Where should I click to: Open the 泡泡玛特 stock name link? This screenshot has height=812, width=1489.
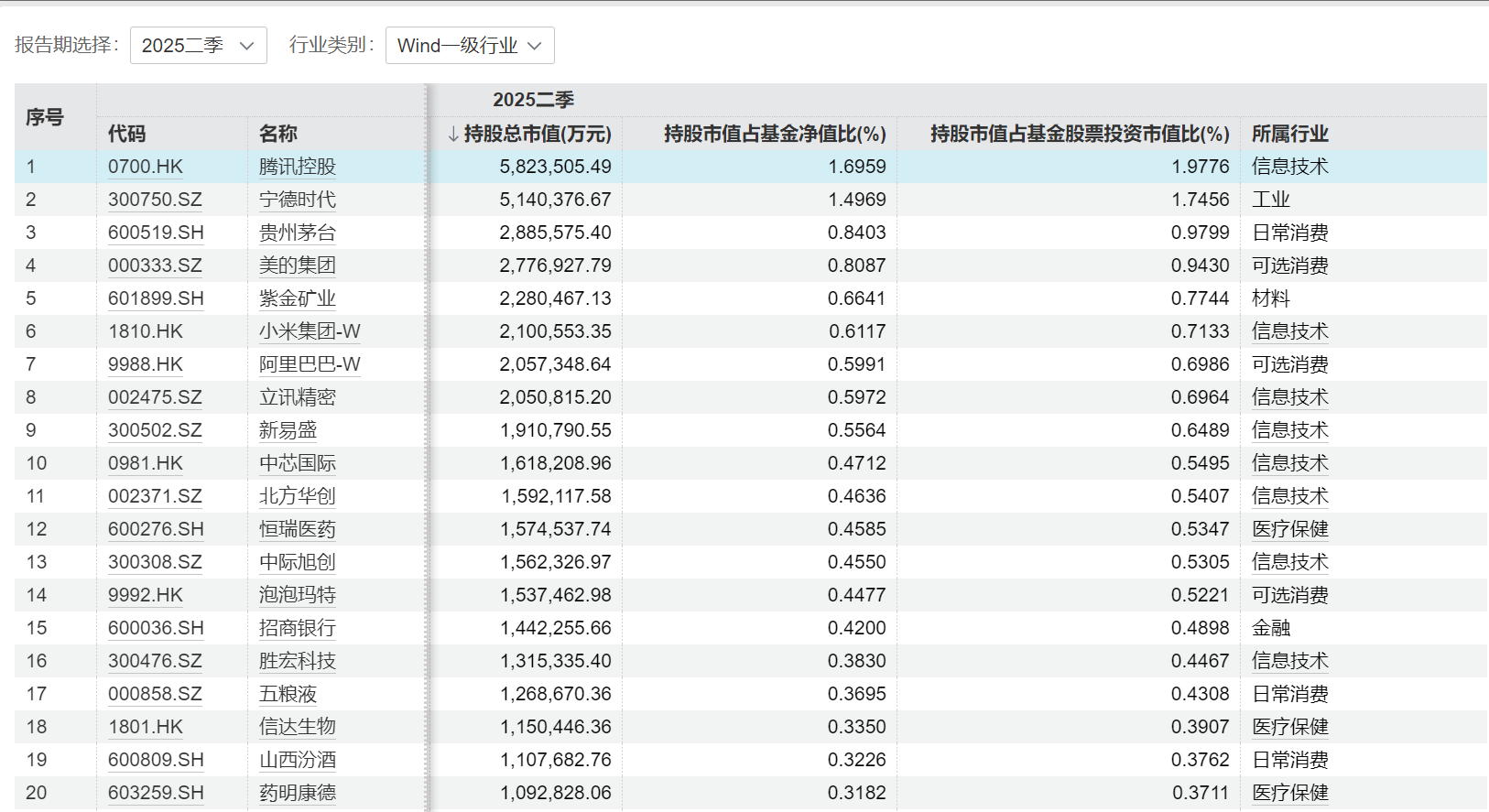click(x=297, y=595)
